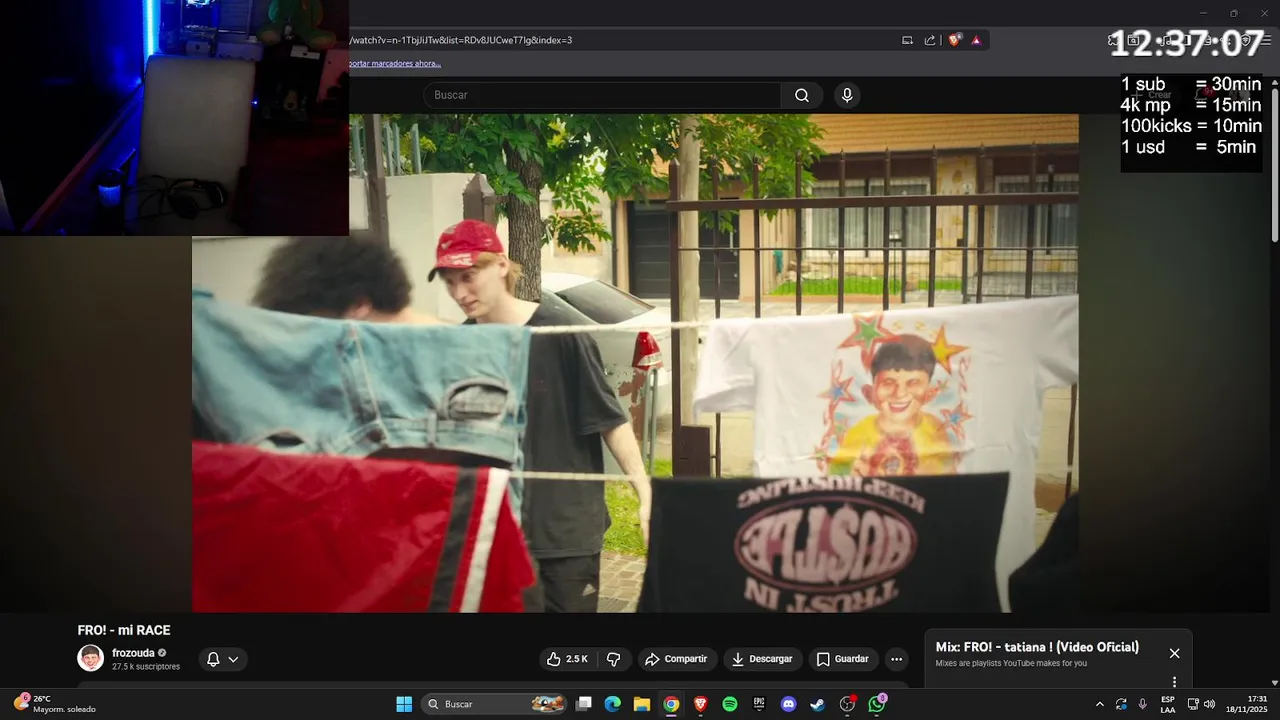Like the video showing 2.5 K
The width and height of the screenshot is (1280, 720).
[567, 659]
